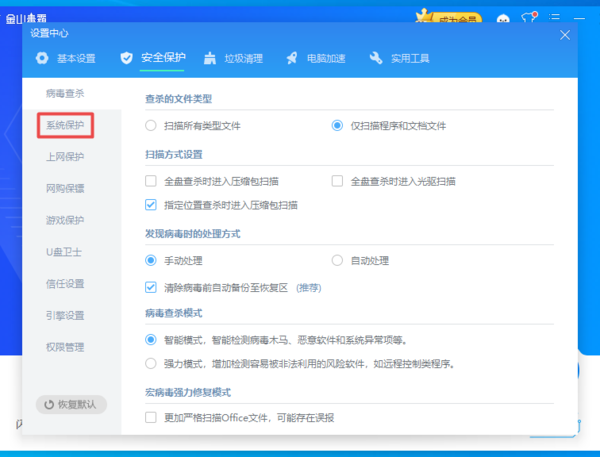Switch to 上网保护 settings section
Screen dimensions: 600x457
pos(65,157)
